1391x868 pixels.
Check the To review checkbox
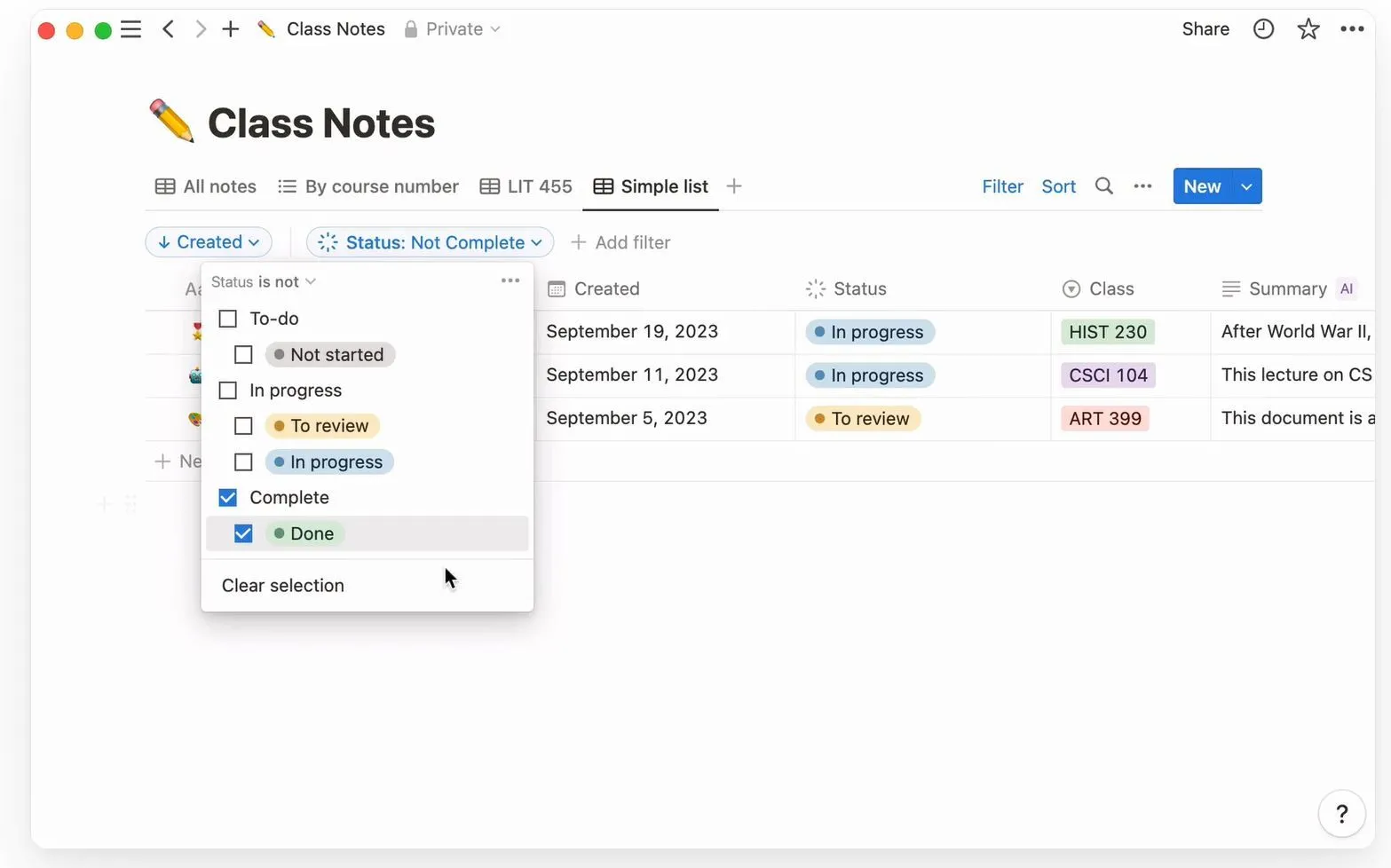[x=243, y=426]
